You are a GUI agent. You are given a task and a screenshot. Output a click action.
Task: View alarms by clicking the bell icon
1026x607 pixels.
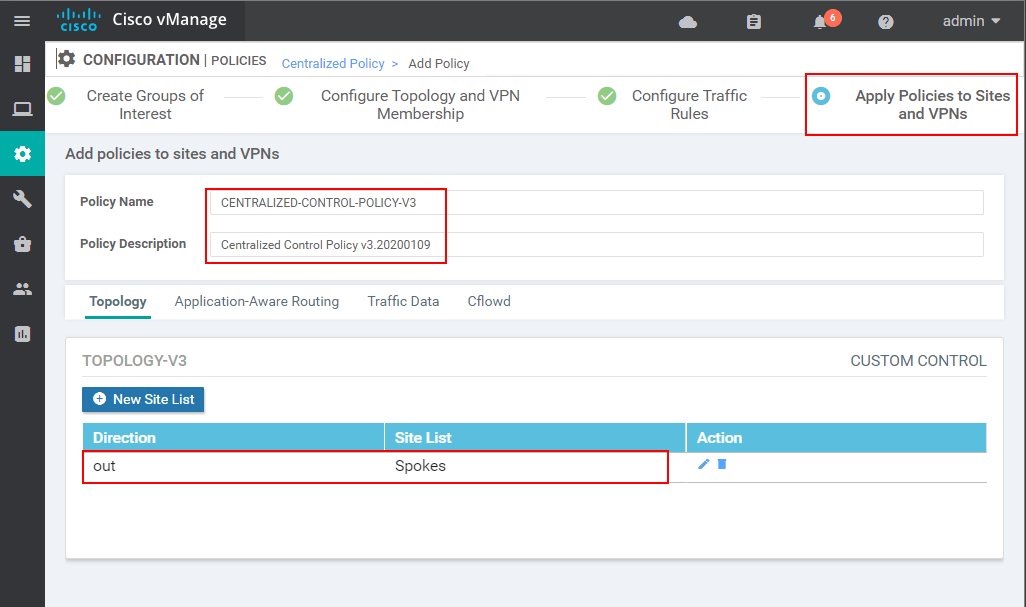[x=818, y=21]
